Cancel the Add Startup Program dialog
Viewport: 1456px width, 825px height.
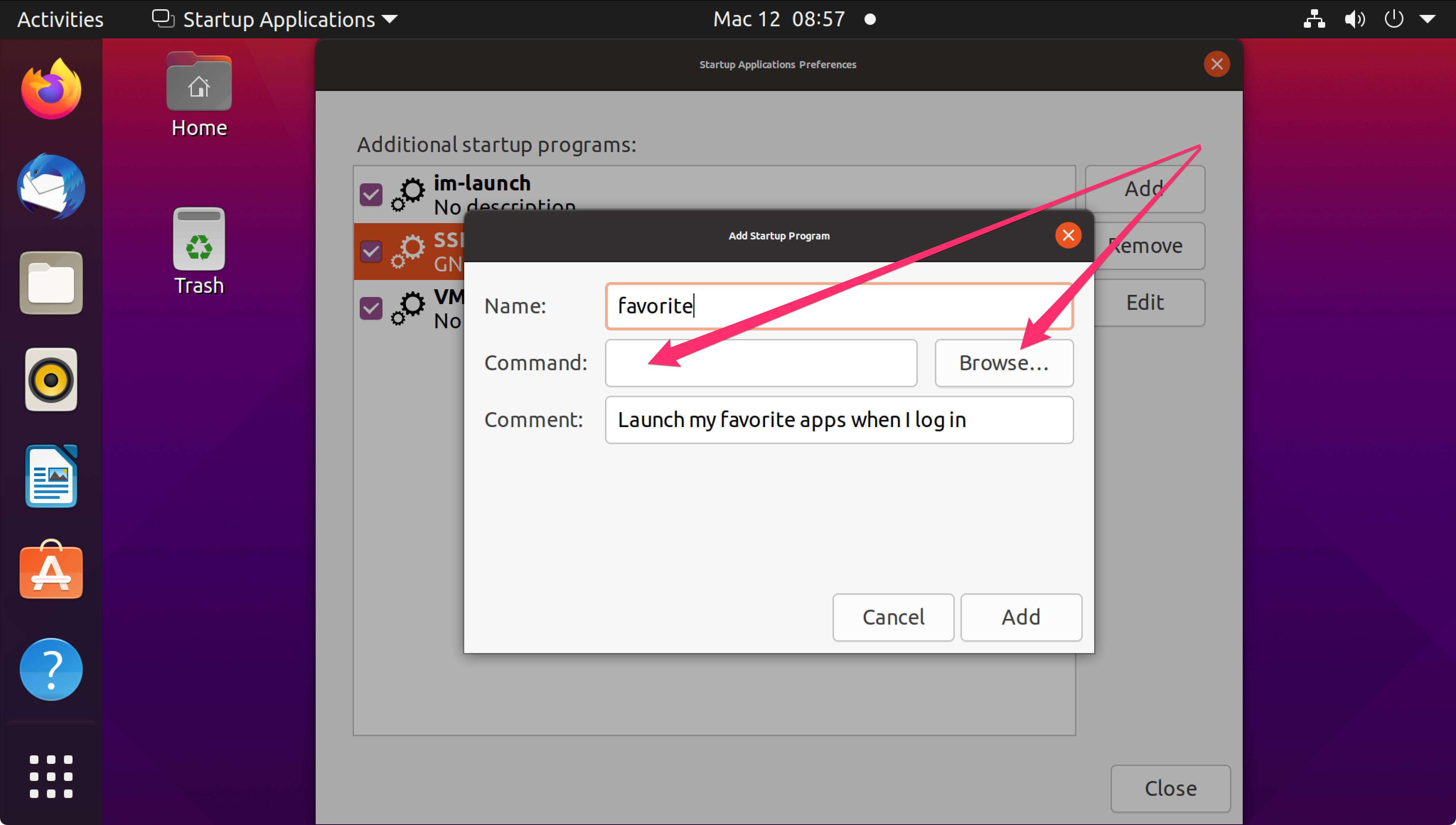(x=893, y=617)
